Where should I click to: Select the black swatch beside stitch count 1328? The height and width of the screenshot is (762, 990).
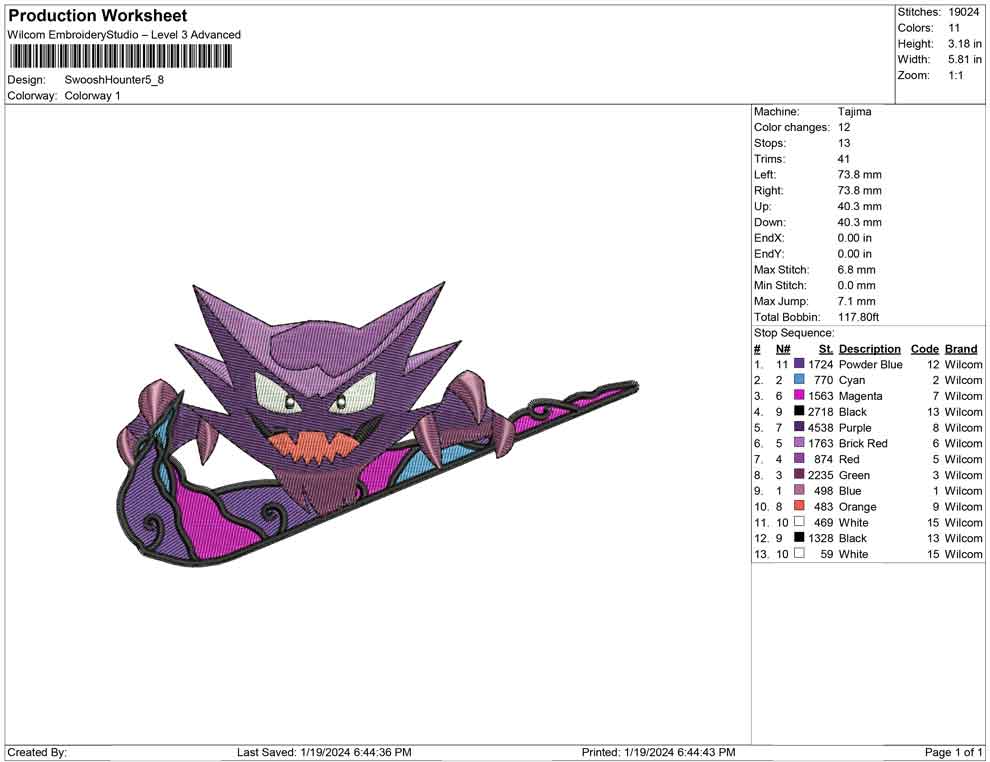pyautogui.click(x=799, y=537)
